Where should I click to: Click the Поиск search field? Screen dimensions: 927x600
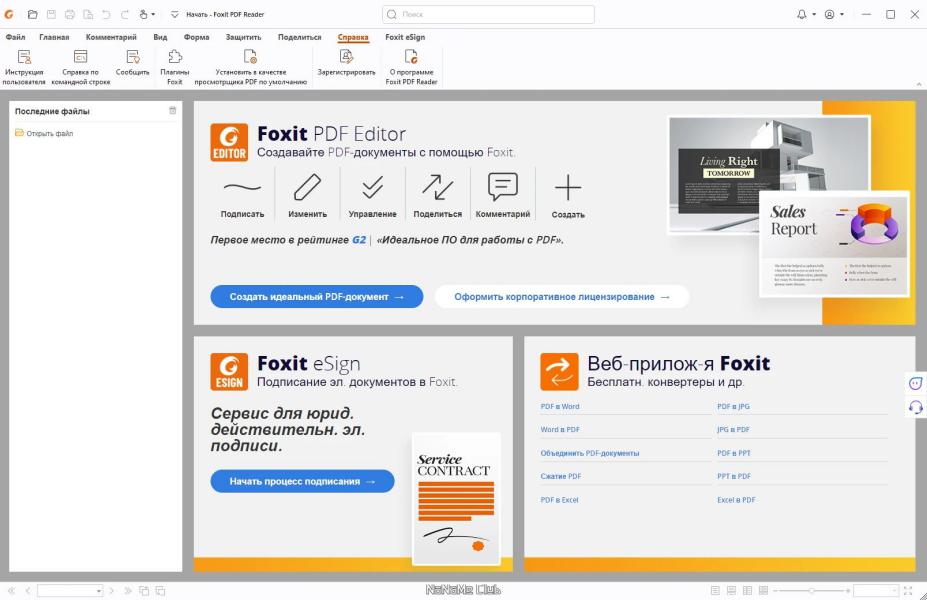pos(488,14)
